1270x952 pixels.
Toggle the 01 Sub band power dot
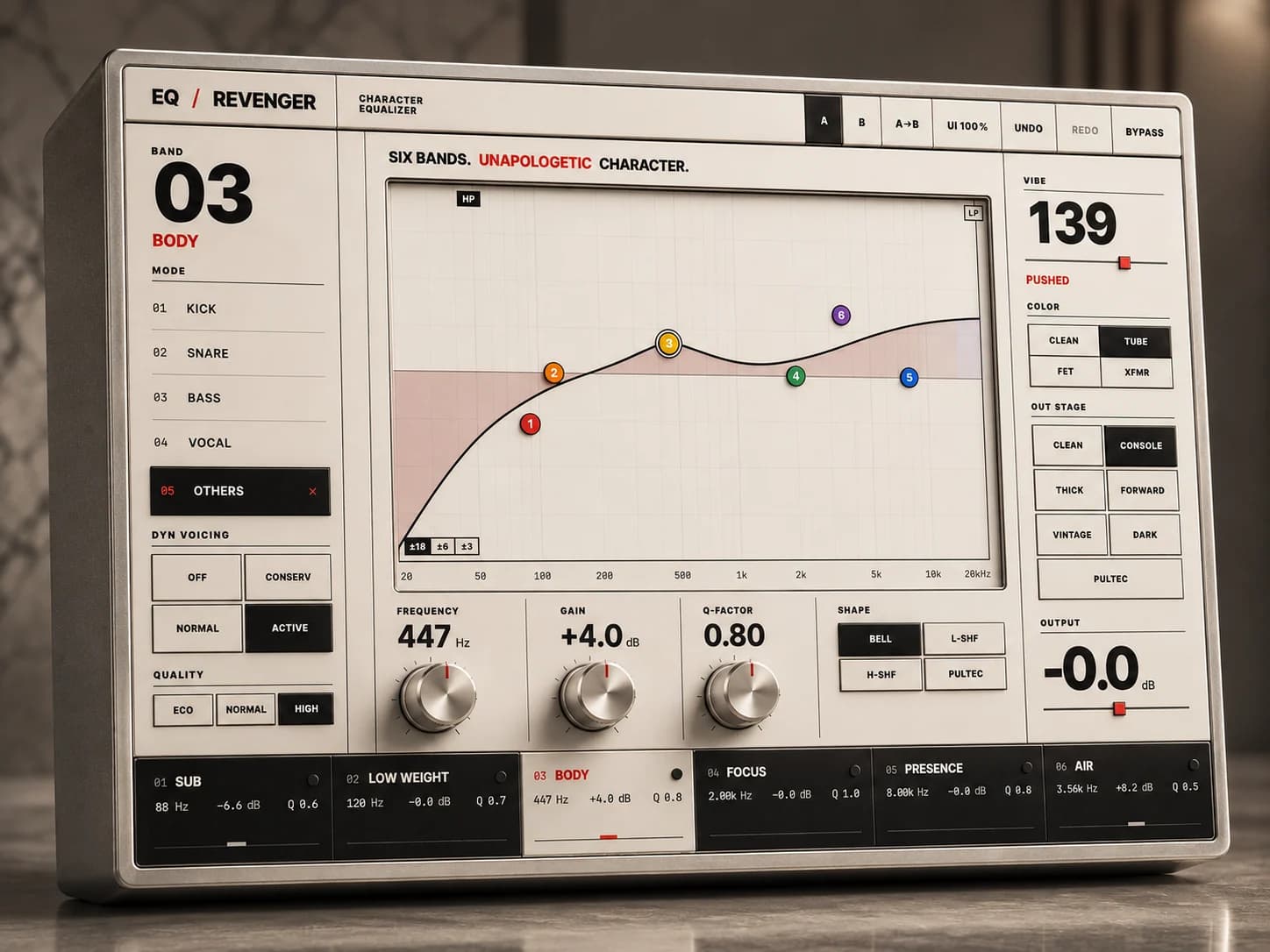pyautogui.click(x=313, y=779)
